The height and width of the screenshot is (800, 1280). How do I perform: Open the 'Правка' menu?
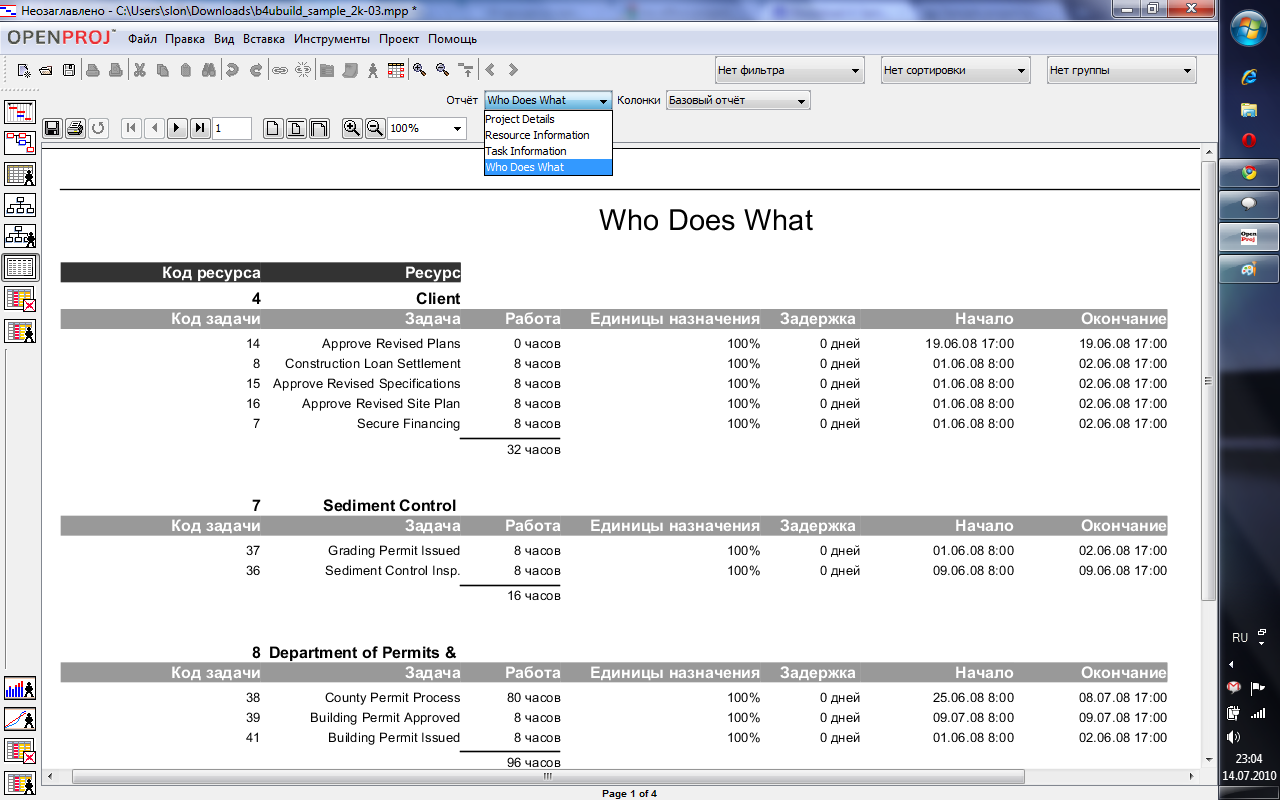(x=185, y=39)
